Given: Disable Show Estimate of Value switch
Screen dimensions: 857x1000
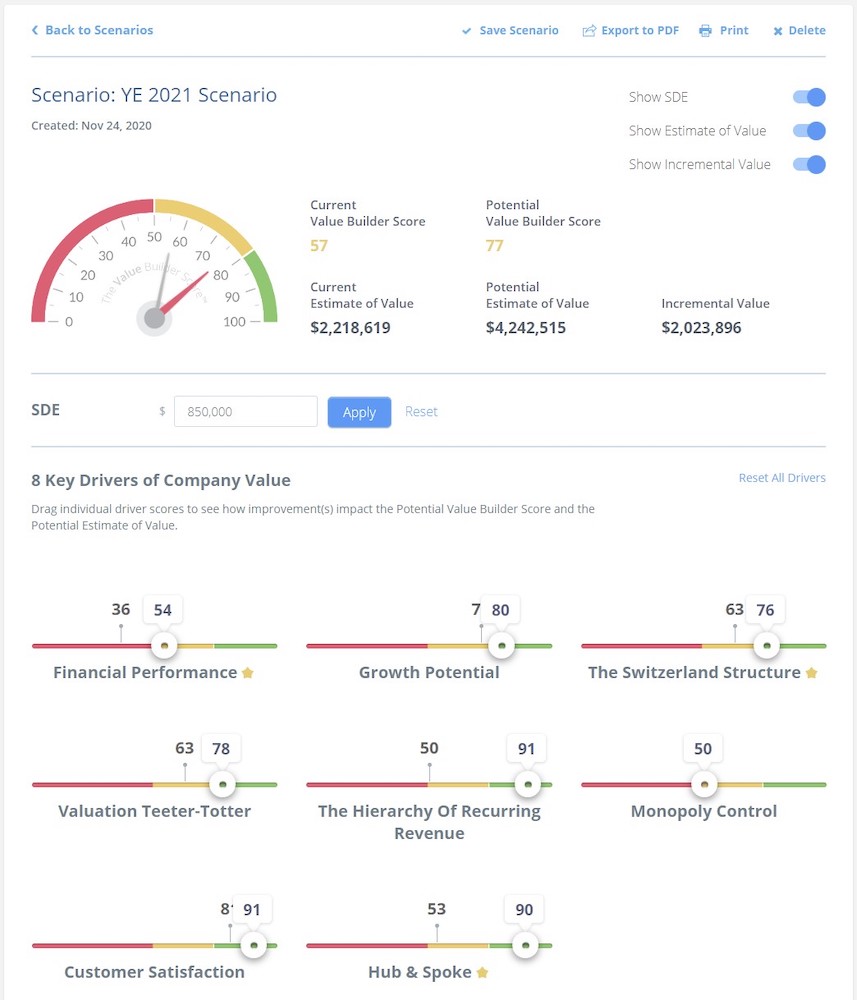Looking at the screenshot, I should pos(809,131).
